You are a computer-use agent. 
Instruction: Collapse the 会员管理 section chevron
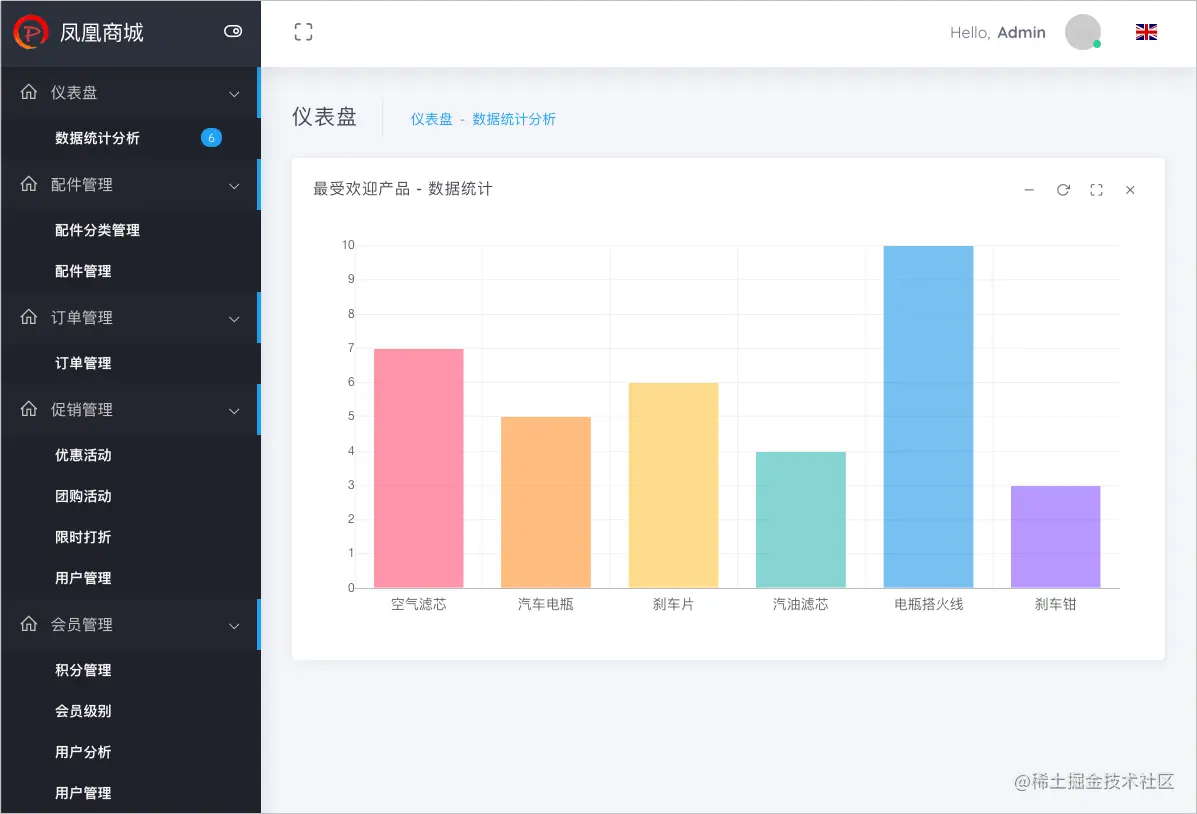234,625
